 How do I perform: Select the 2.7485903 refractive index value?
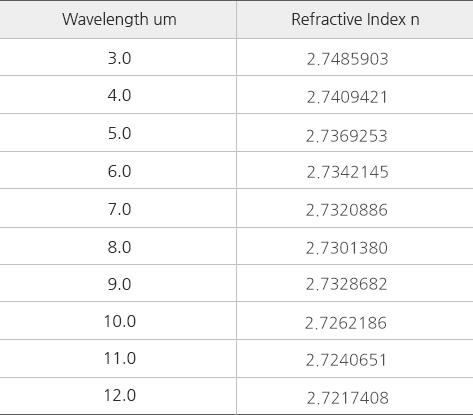(347, 59)
